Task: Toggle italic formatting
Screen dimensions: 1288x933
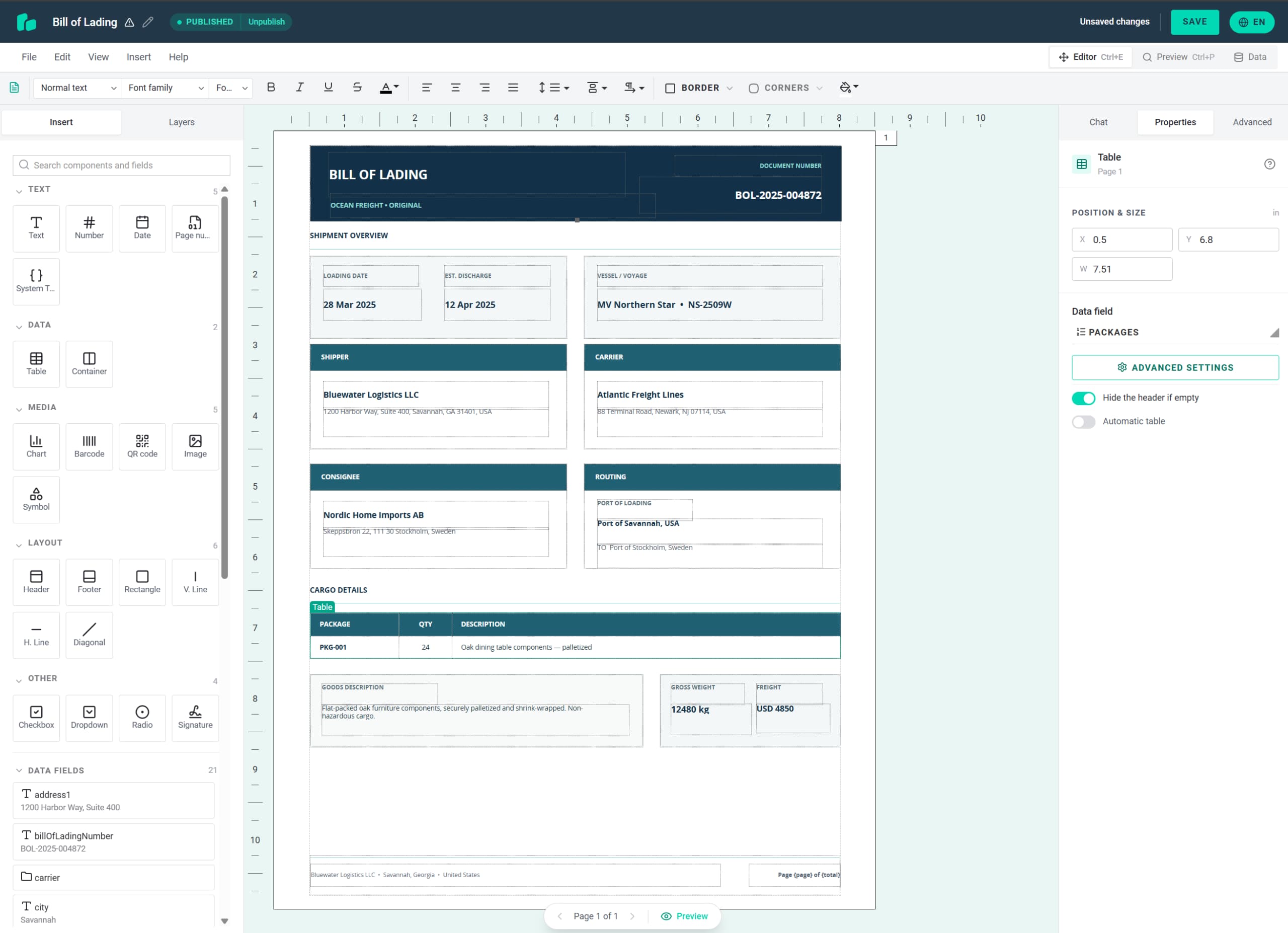Action: tap(299, 88)
